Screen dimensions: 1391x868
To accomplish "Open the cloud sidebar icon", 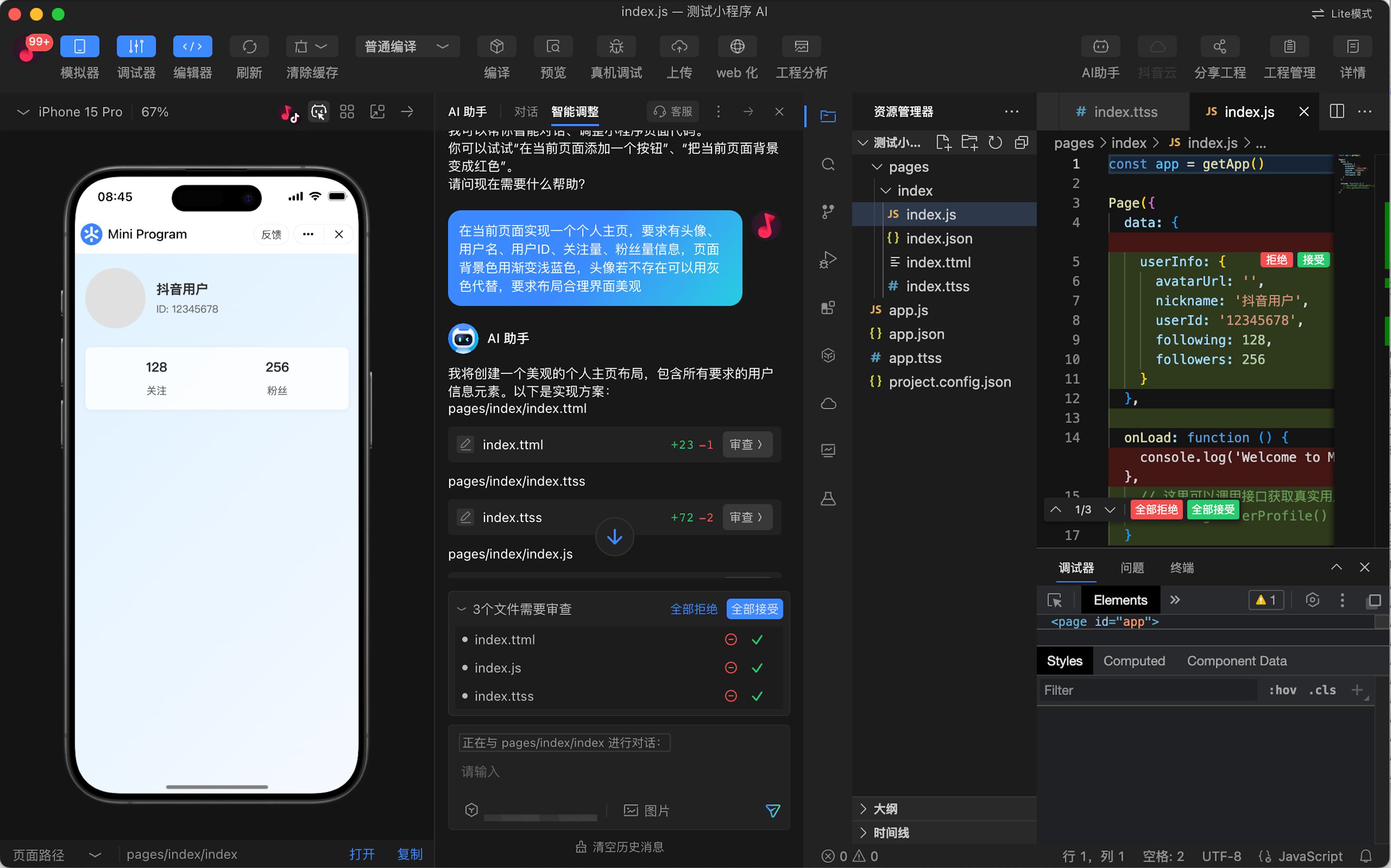I will pyautogui.click(x=828, y=403).
